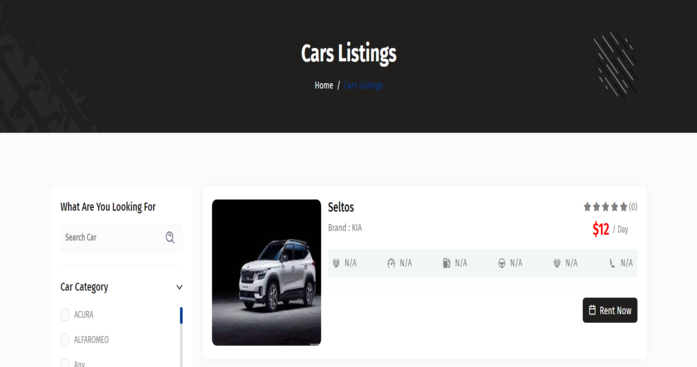
Task: Click the first star rating icon
Action: click(587, 207)
